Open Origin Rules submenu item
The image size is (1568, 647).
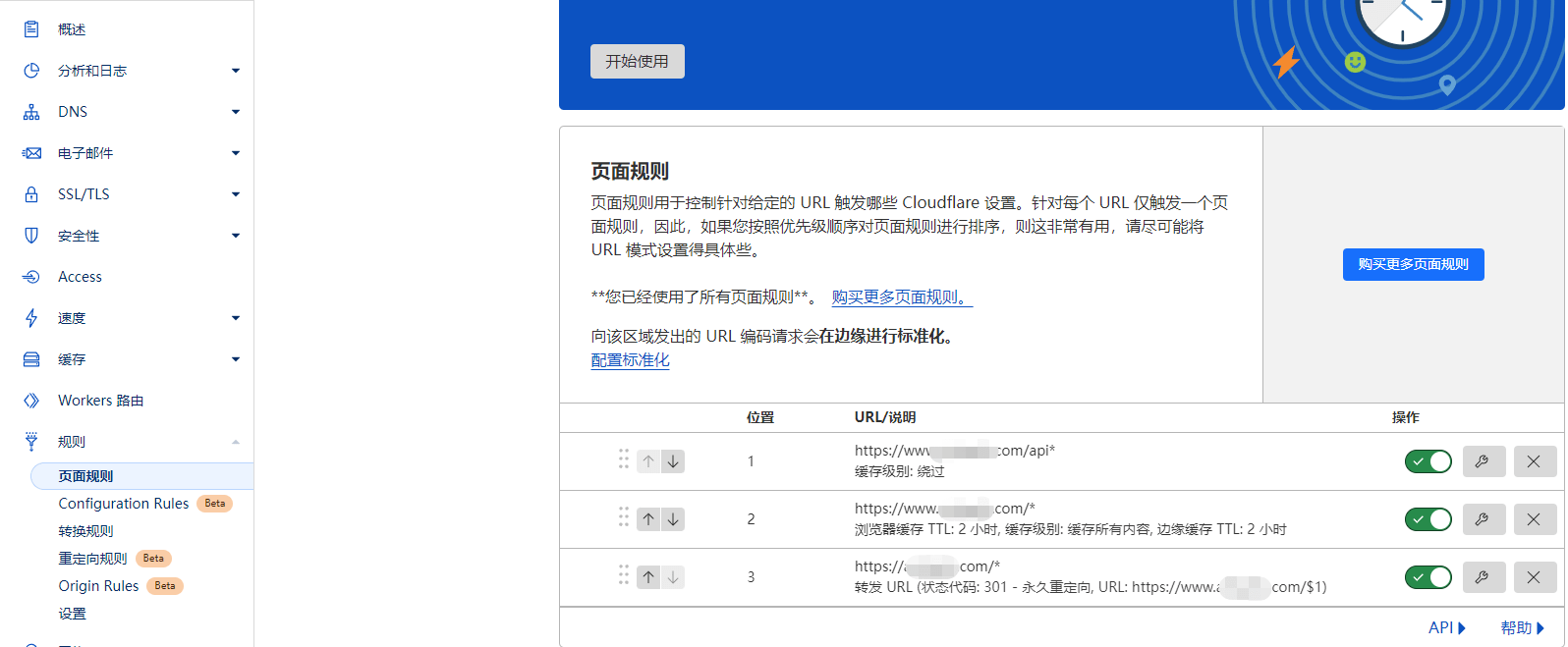(98, 586)
